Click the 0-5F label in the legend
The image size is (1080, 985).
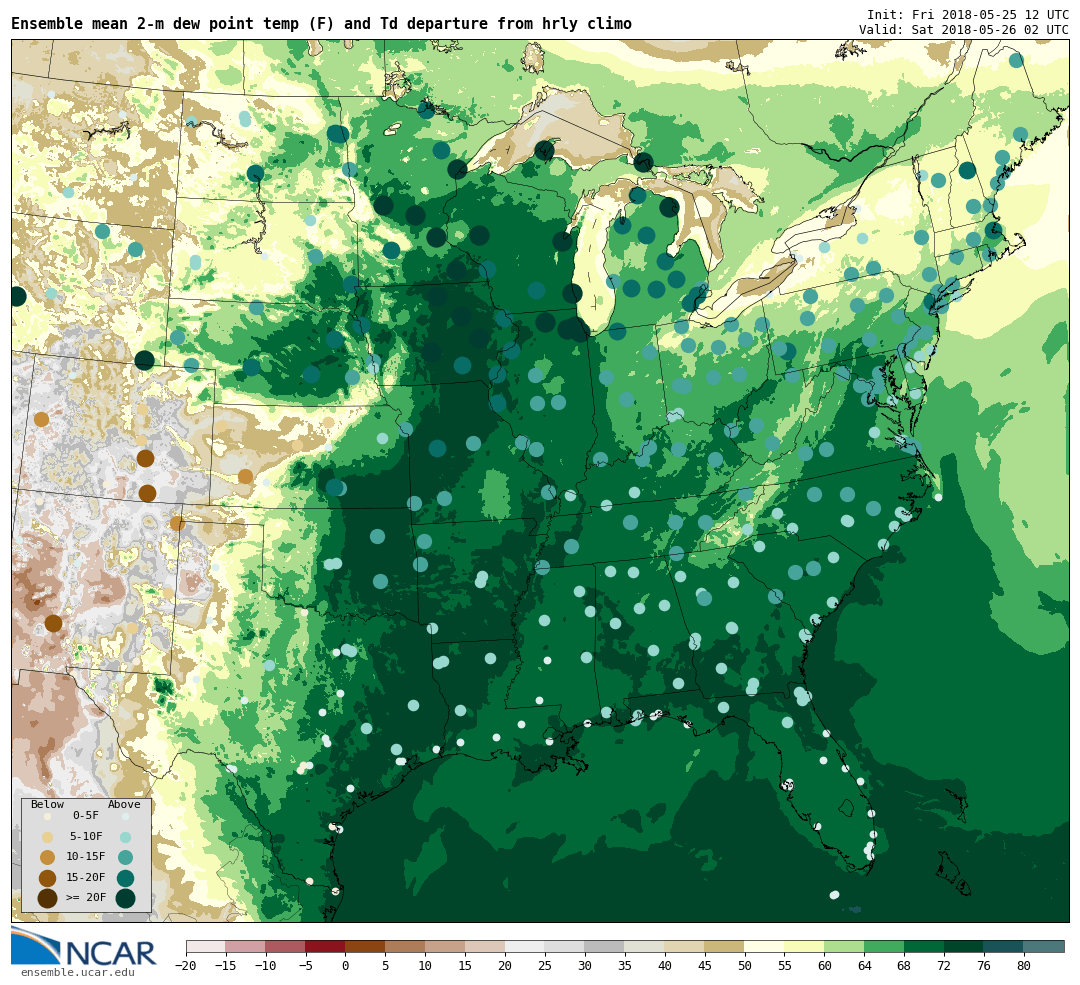pos(86,816)
